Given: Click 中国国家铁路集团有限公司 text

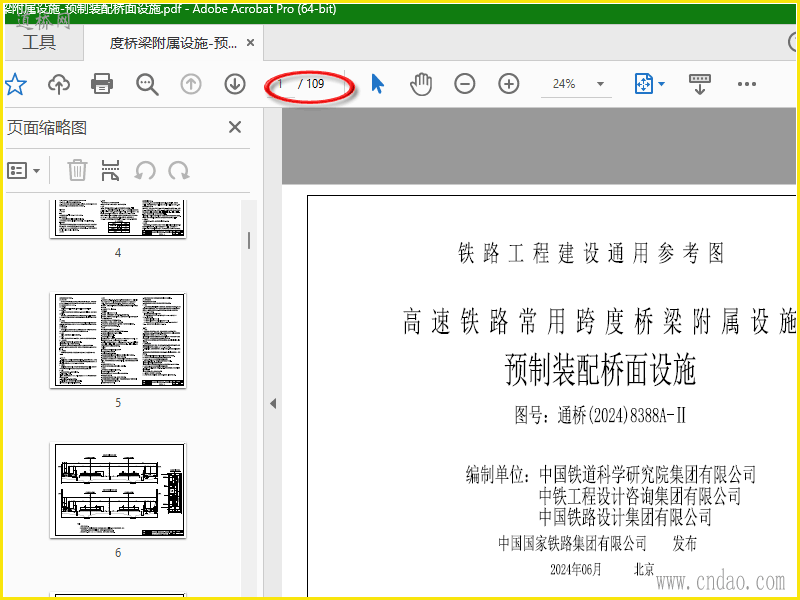Looking at the screenshot, I should tap(572, 543).
